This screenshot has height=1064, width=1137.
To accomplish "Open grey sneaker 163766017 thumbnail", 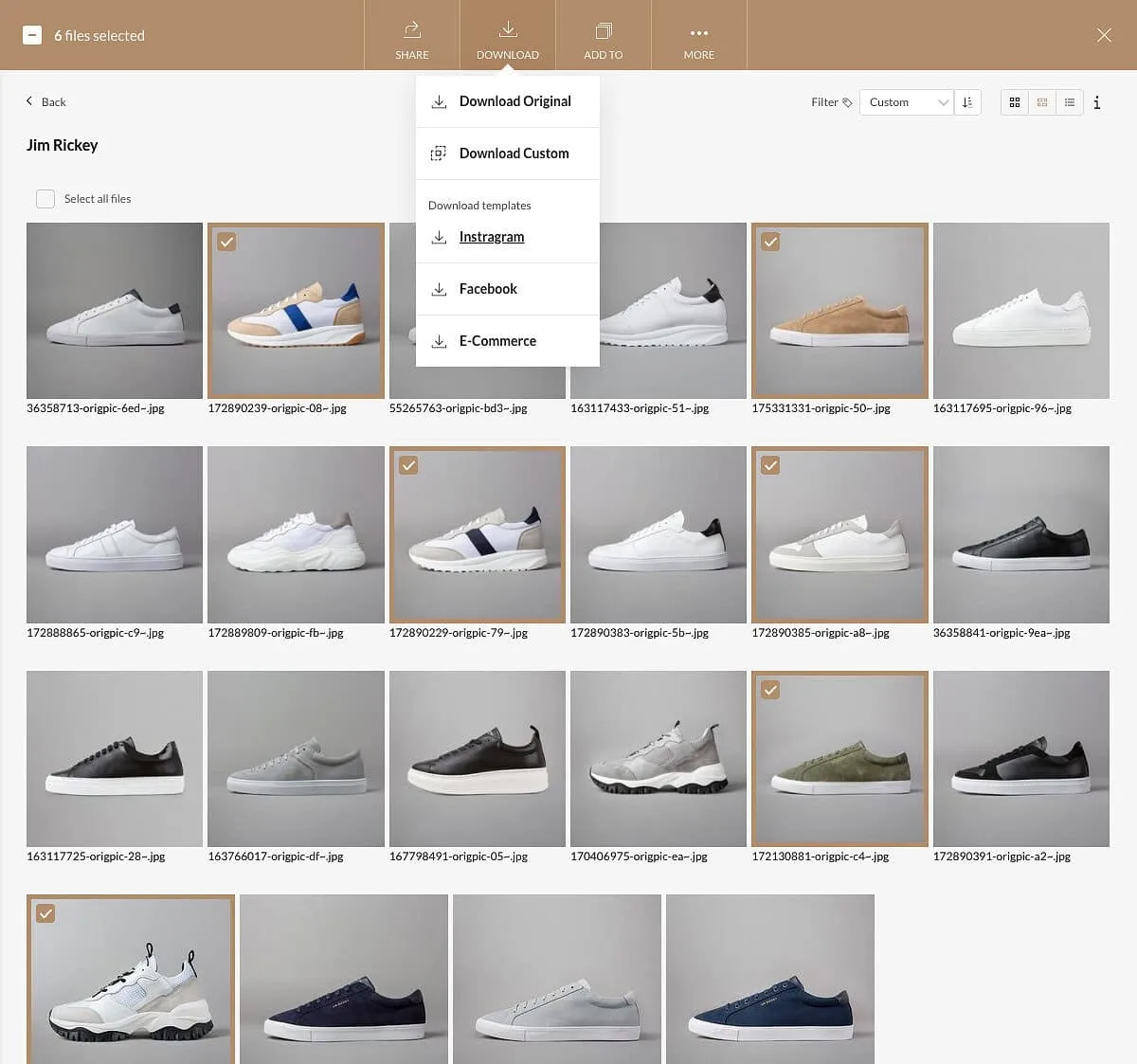I will pos(296,759).
